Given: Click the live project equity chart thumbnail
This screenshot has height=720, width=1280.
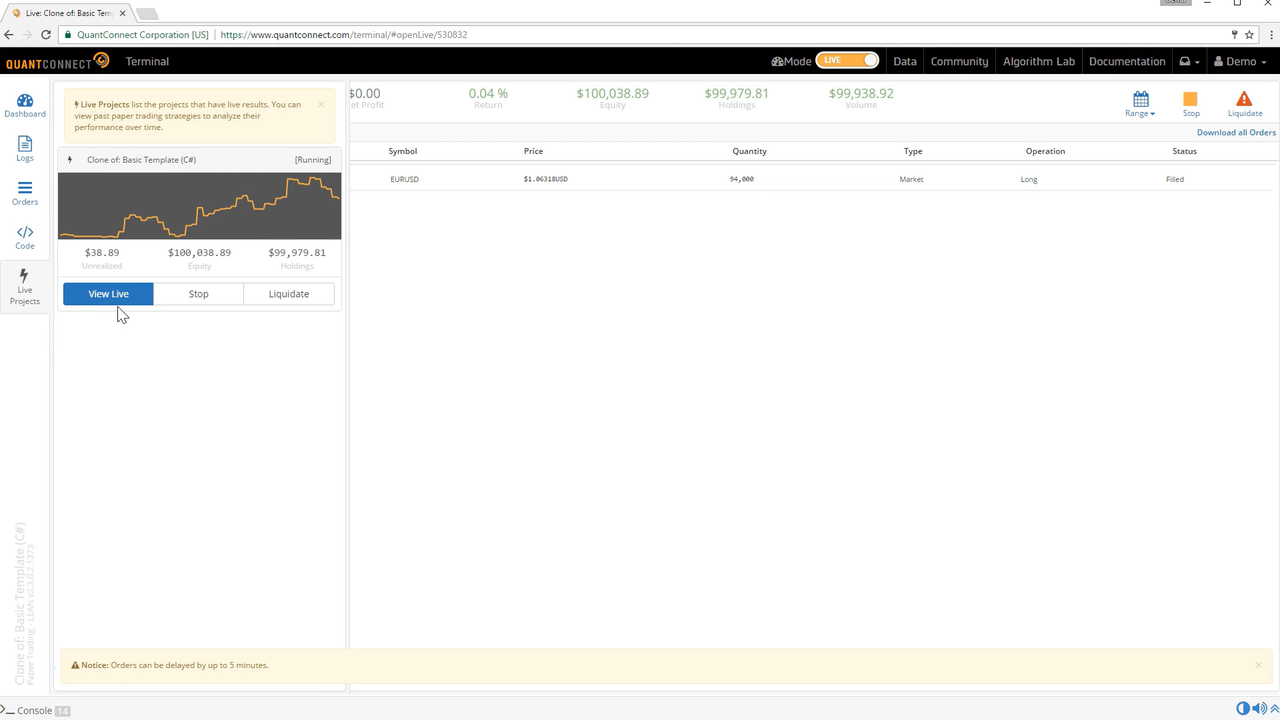Looking at the screenshot, I should [199, 206].
